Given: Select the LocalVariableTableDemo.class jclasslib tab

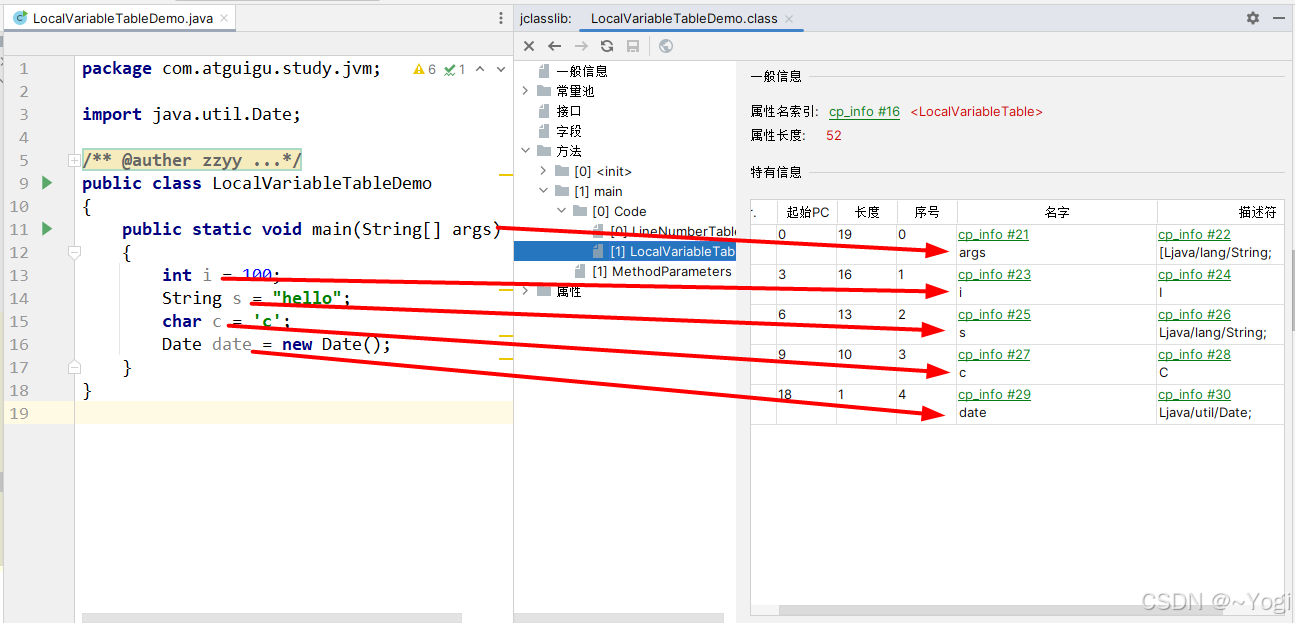Looking at the screenshot, I should (683, 18).
